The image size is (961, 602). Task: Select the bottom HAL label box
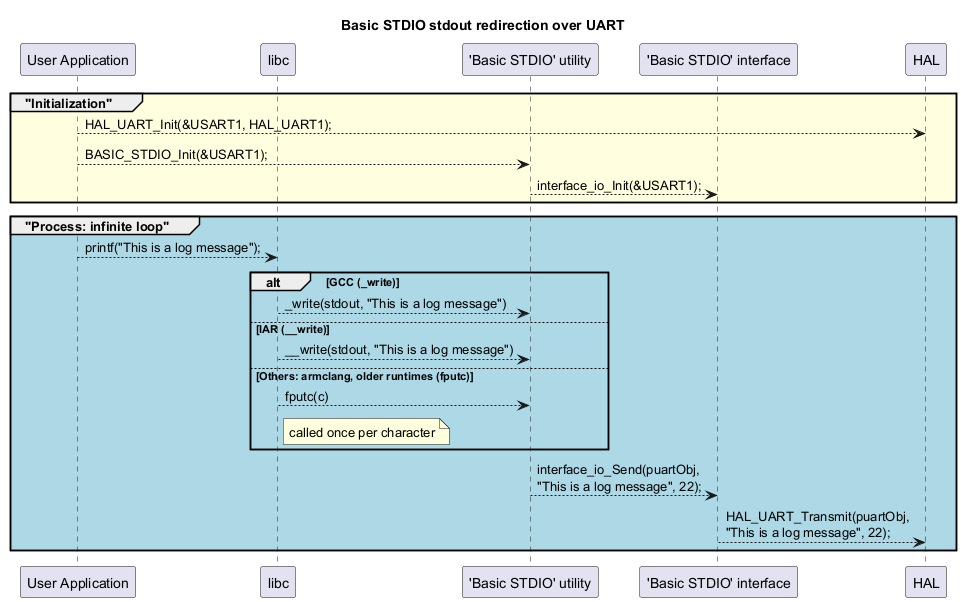point(926,581)
